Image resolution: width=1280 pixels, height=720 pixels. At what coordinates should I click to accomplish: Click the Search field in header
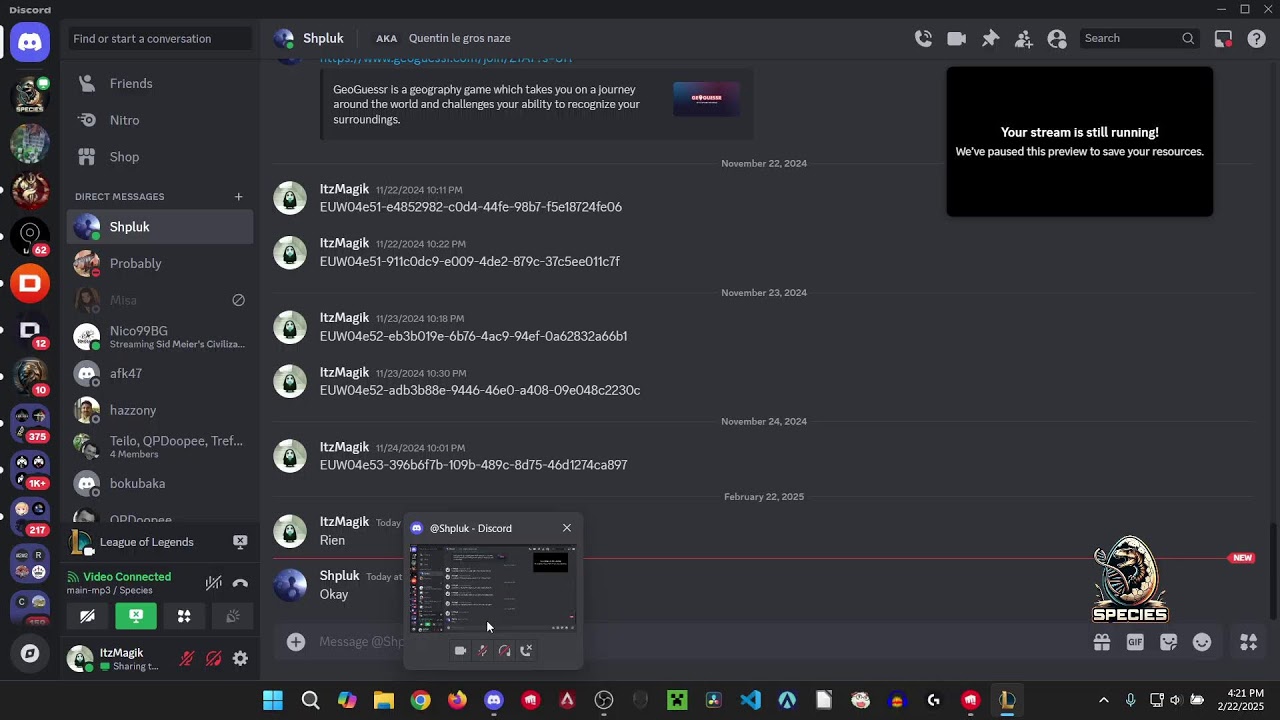(1141, 38)
